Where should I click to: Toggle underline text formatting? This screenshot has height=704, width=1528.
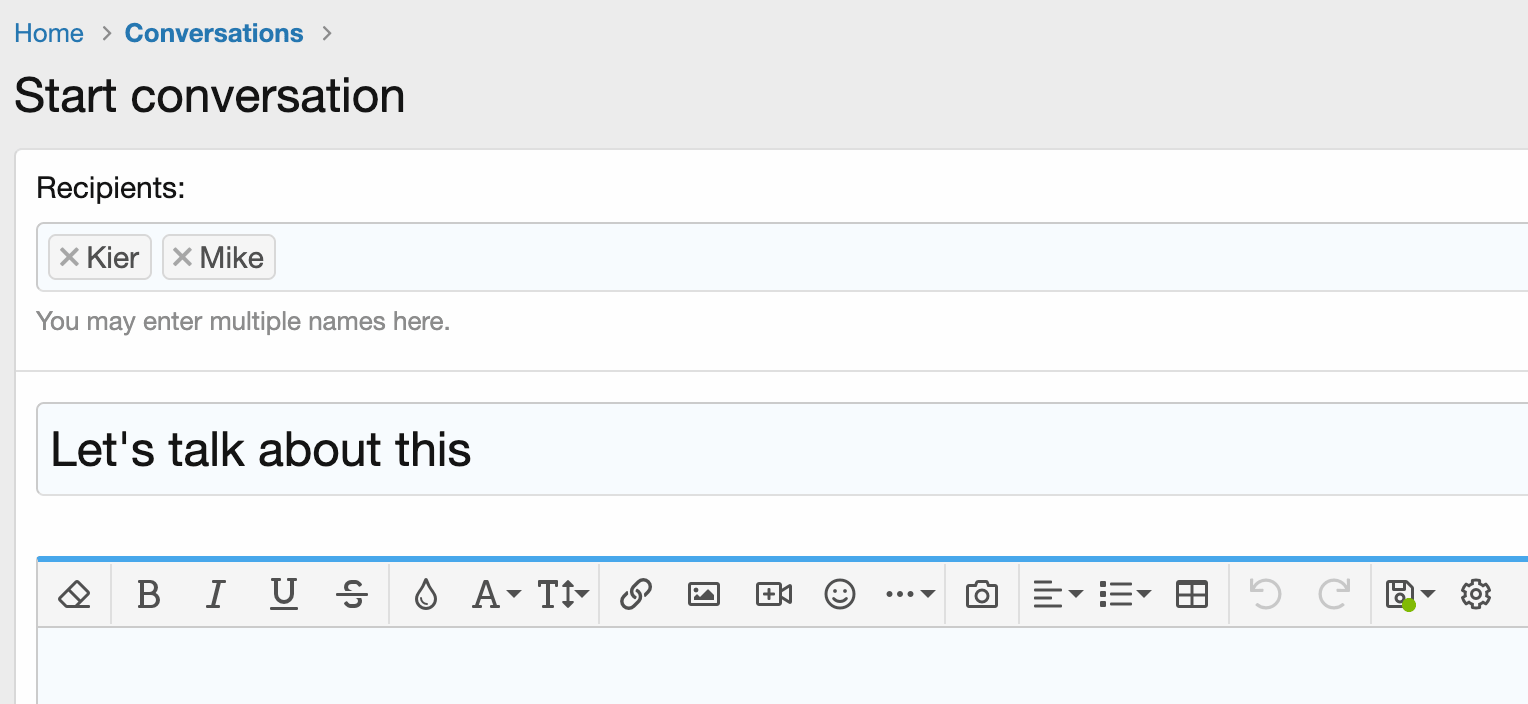coord(284,595)
